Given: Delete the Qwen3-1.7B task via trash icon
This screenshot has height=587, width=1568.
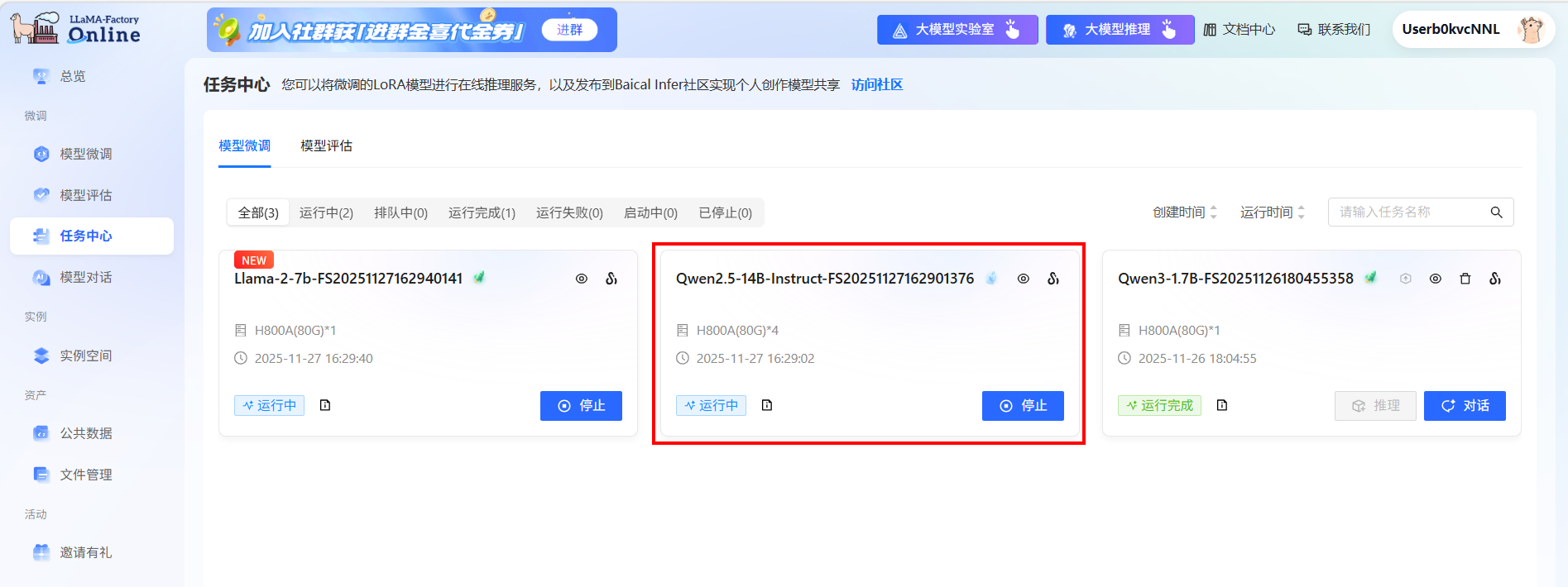Looking at the screenshot, I should click(1465, 279).
